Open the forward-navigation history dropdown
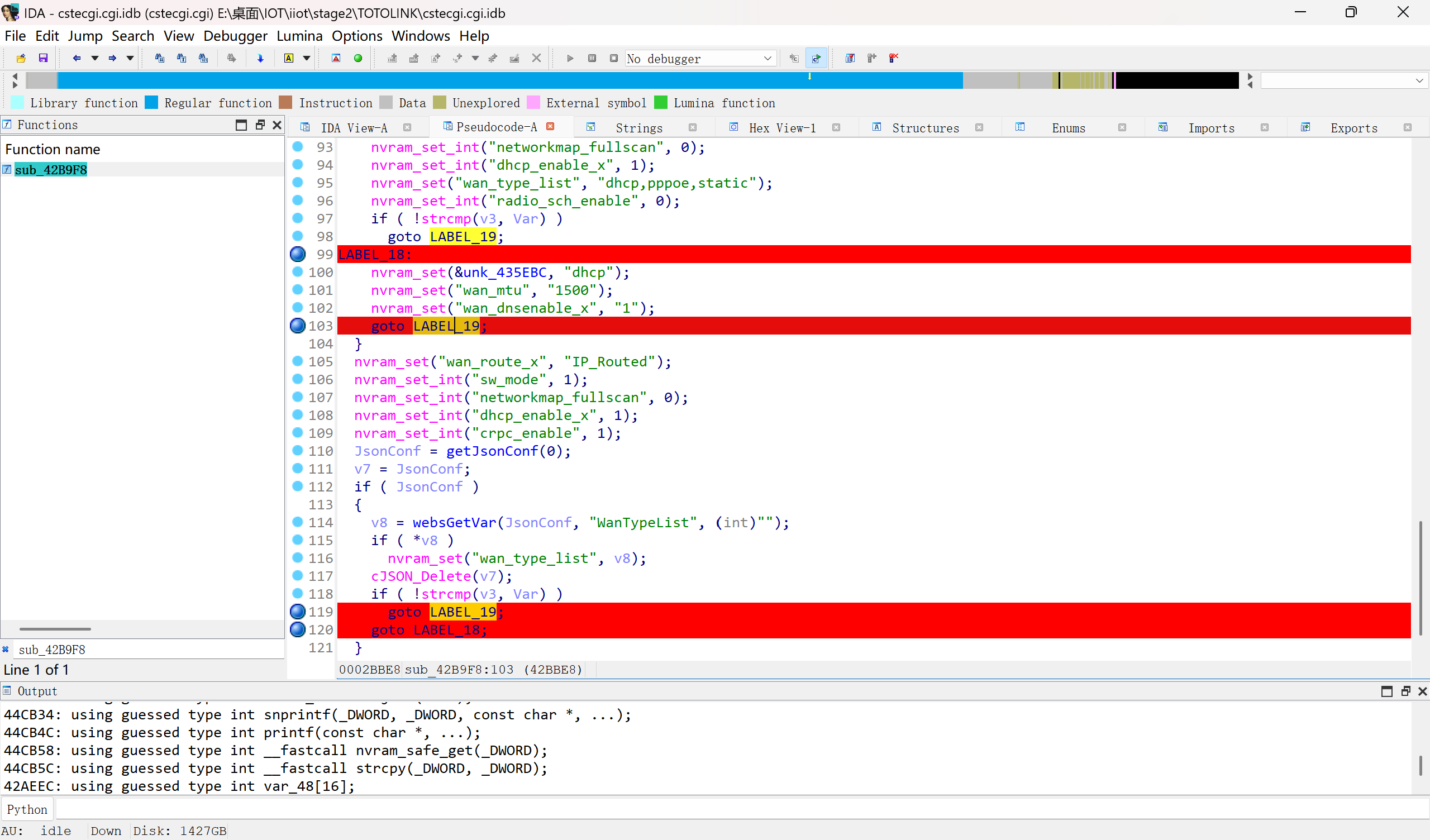This screenshot has width=1430, height=840. tap(130, 59)
